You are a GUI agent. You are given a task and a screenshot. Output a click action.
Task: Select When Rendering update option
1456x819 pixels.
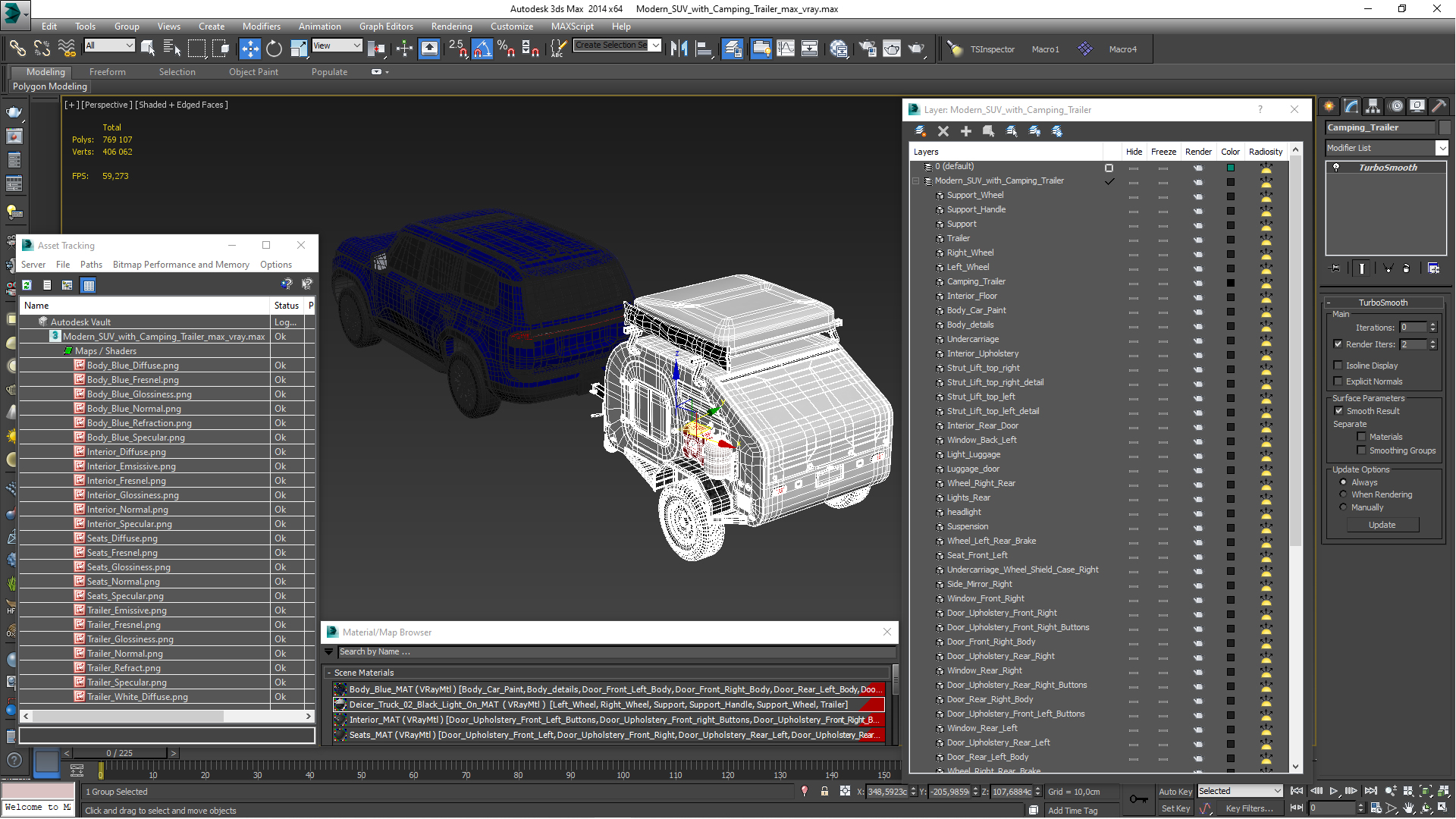click(1344, 494)
